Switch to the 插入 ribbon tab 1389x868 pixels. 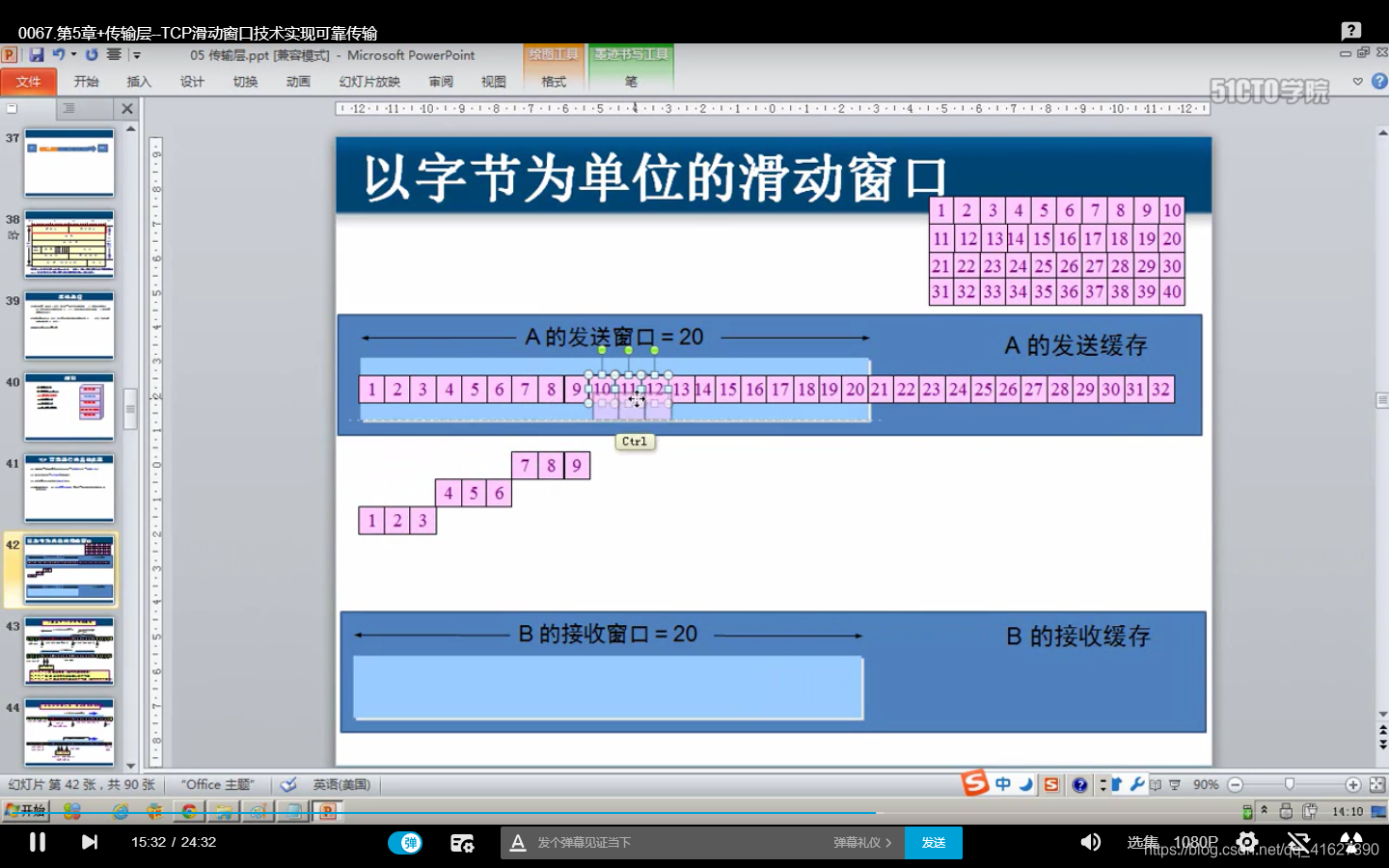click(139, 82)
